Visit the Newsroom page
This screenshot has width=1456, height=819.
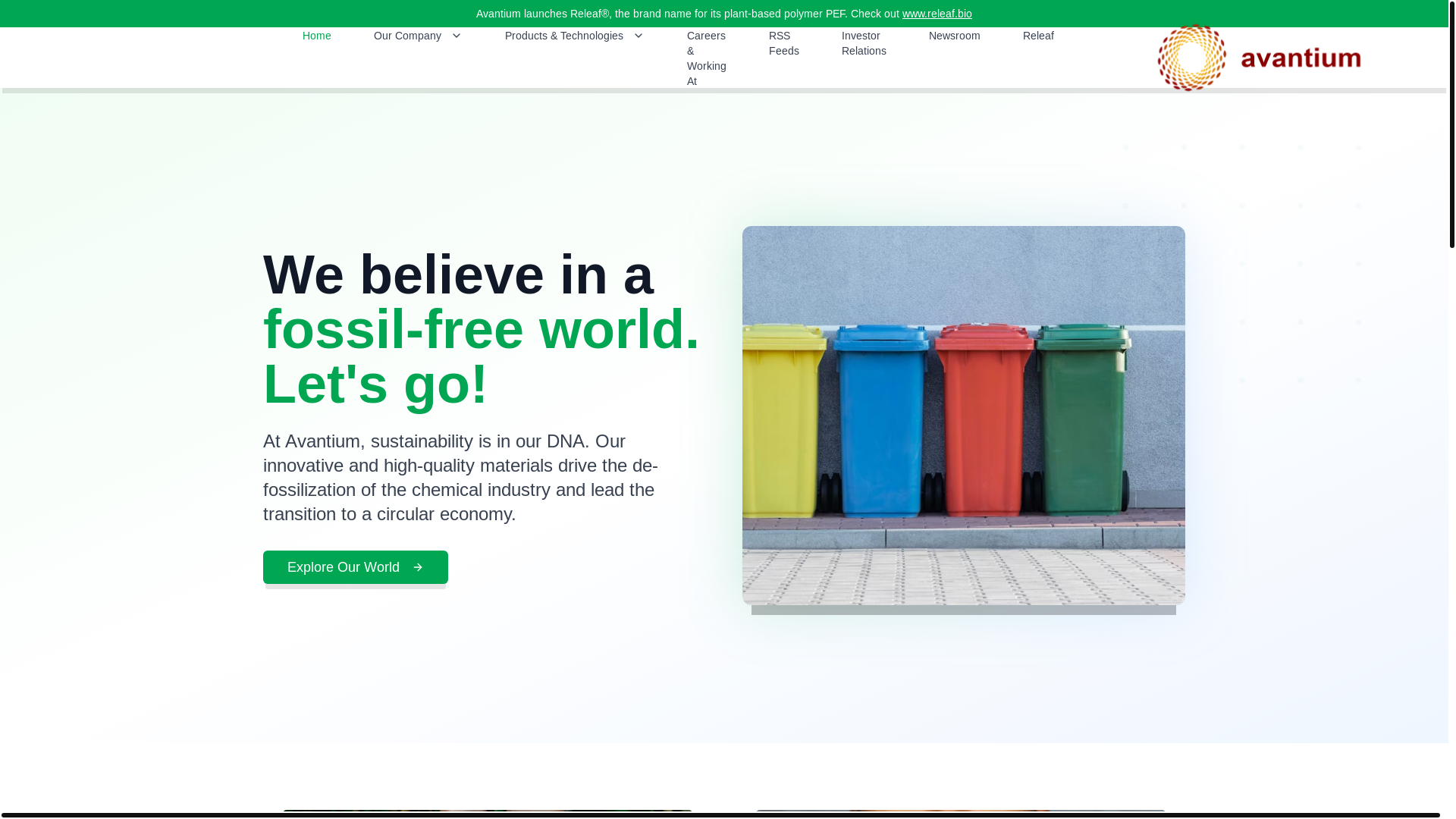(954, 36)
